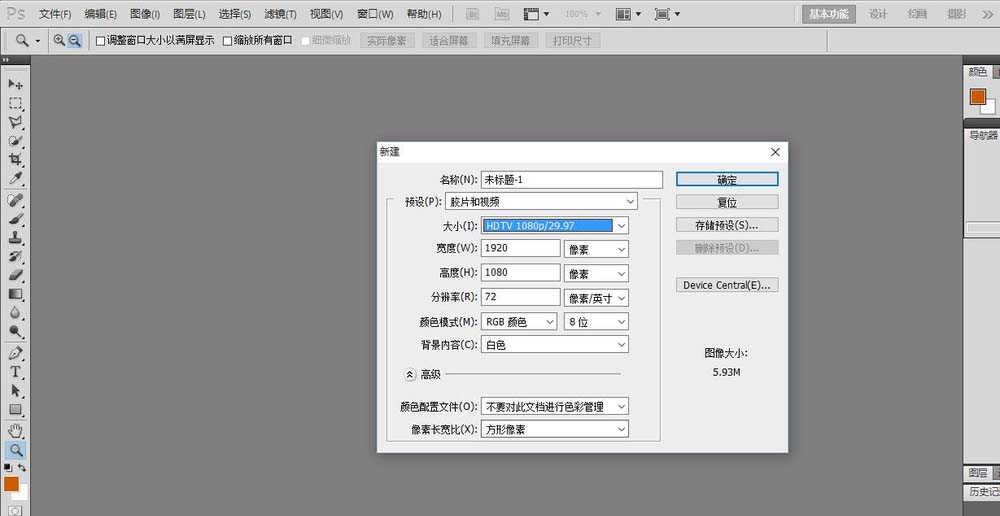Click the foreground color swatch in toolbox
The height and width of the screenshot is (516, 1000).
coord(11,485)
